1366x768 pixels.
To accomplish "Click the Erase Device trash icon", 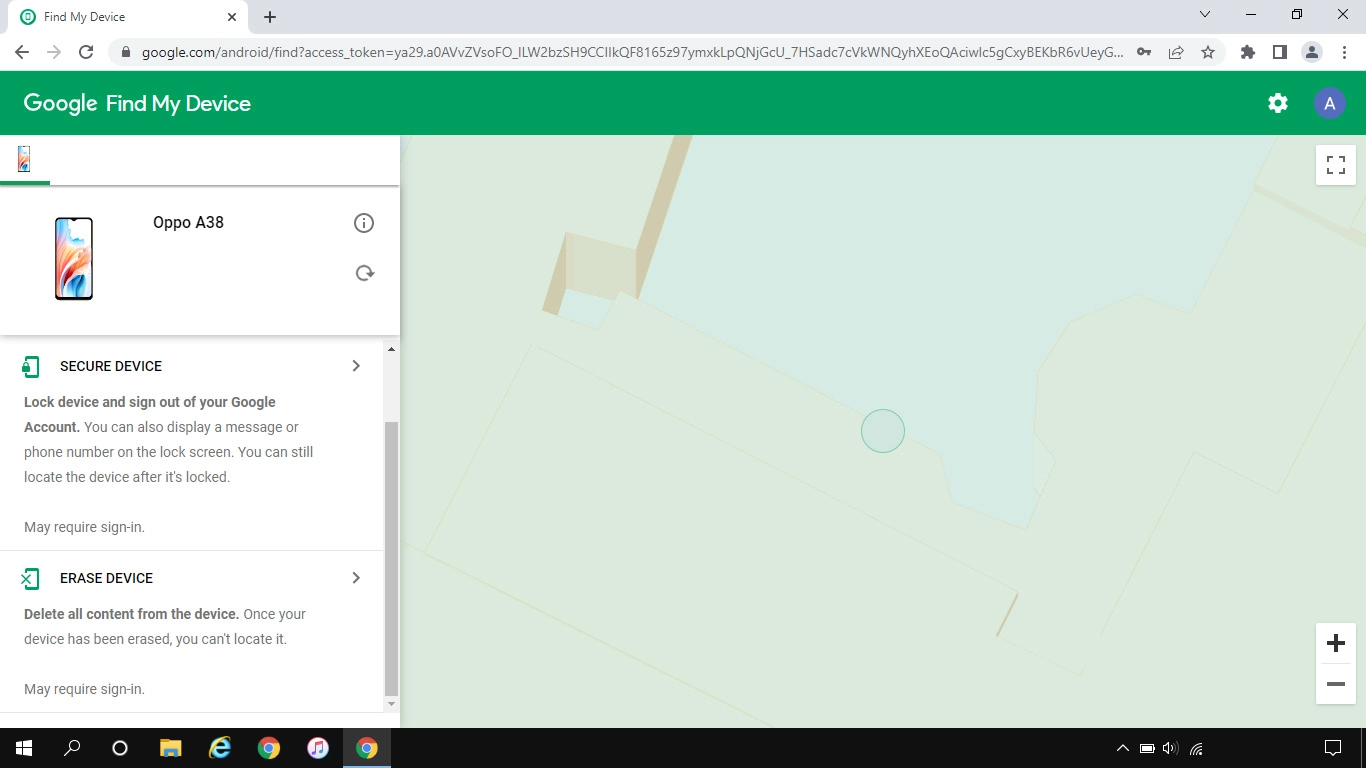I will tap(30, 578).
